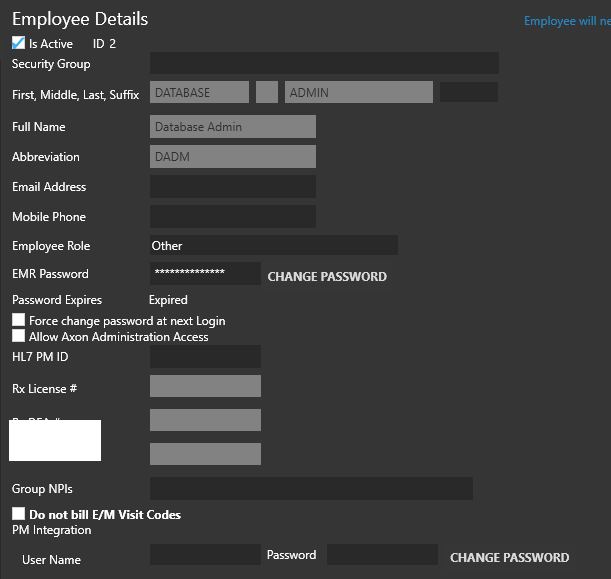611x579 pixels.
Task: Focus the Email Address field
Action: click(233, 187)
